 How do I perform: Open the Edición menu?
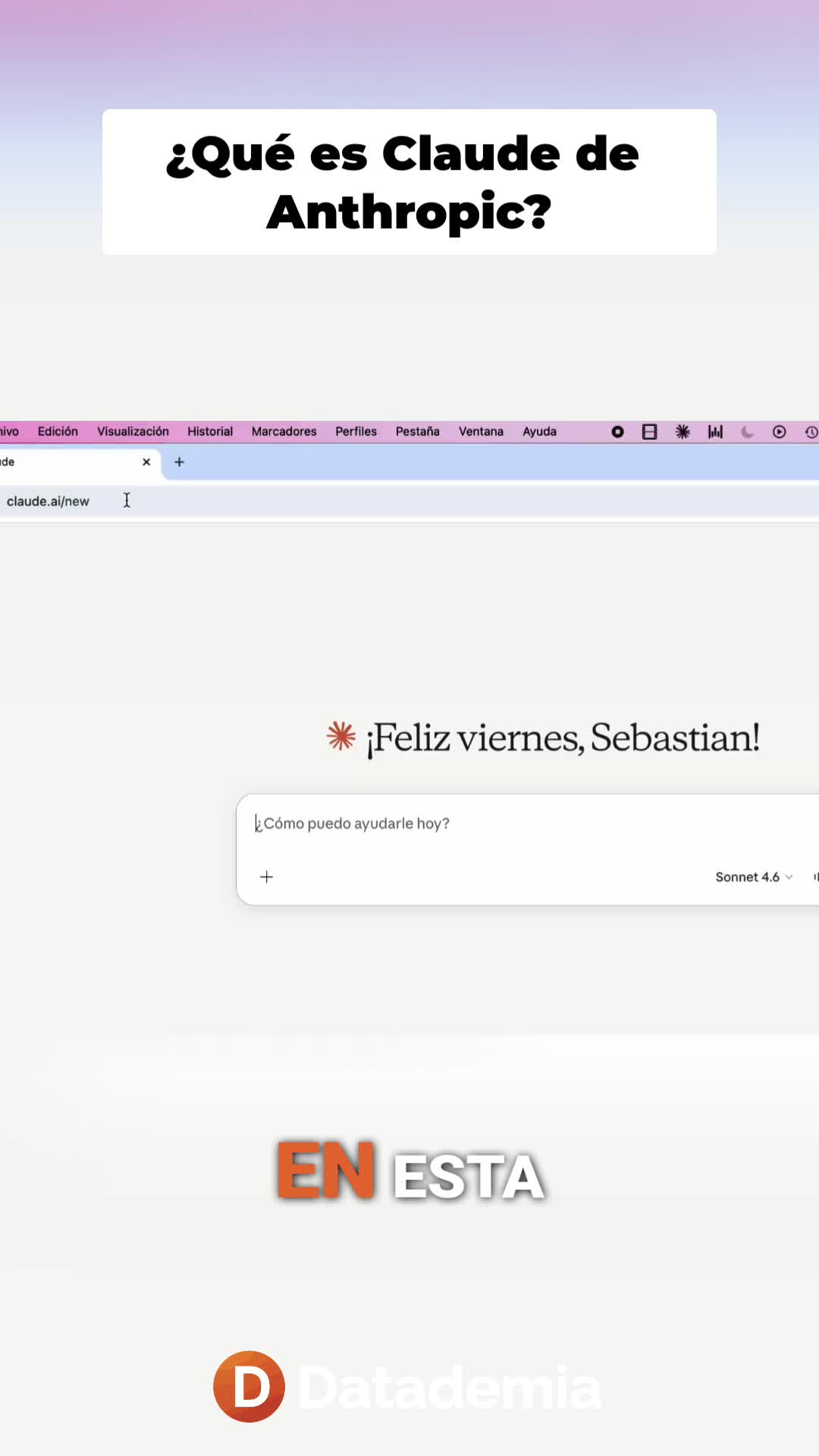(58, 431)
